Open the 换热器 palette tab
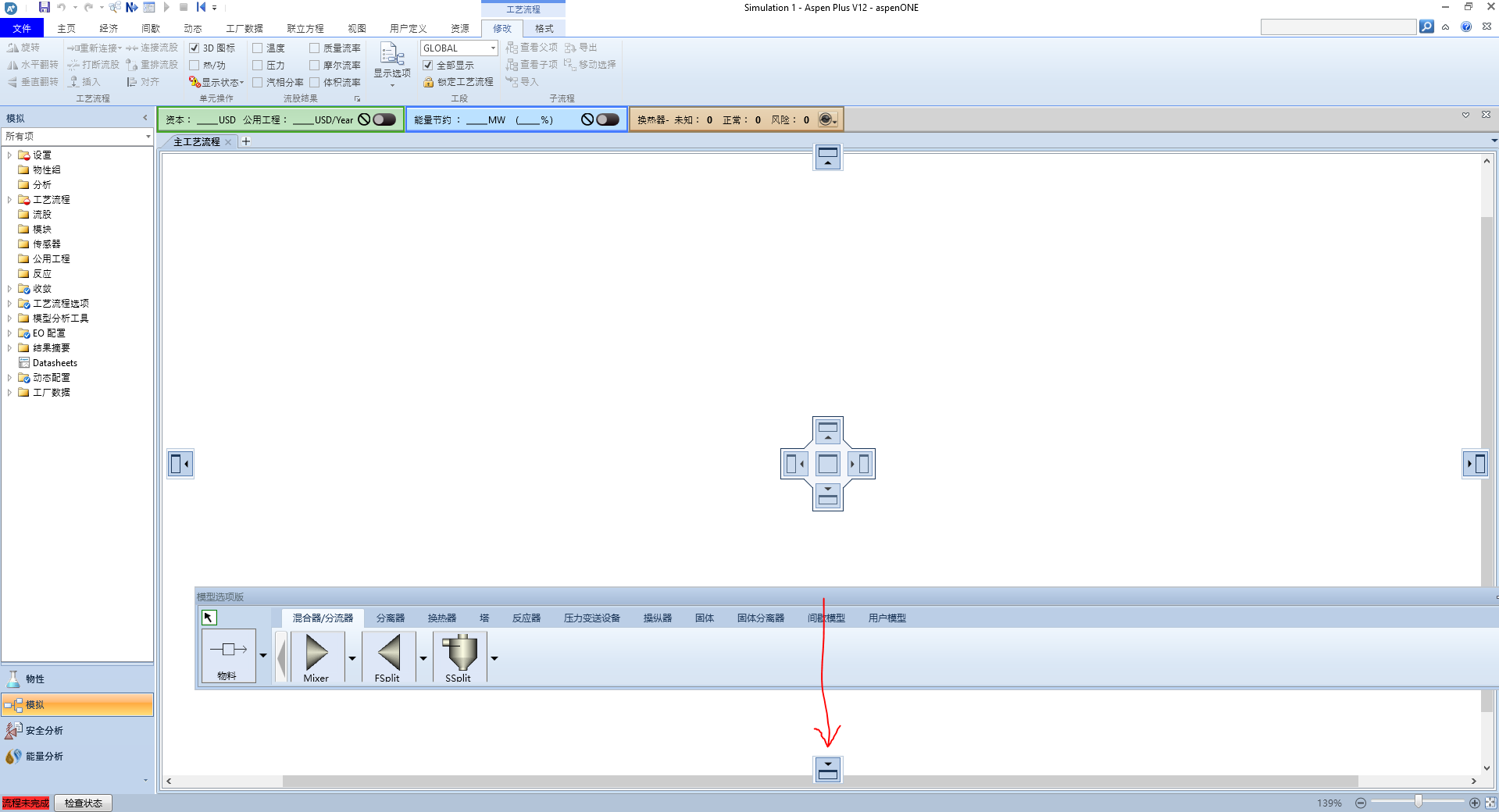 point(442,618)
